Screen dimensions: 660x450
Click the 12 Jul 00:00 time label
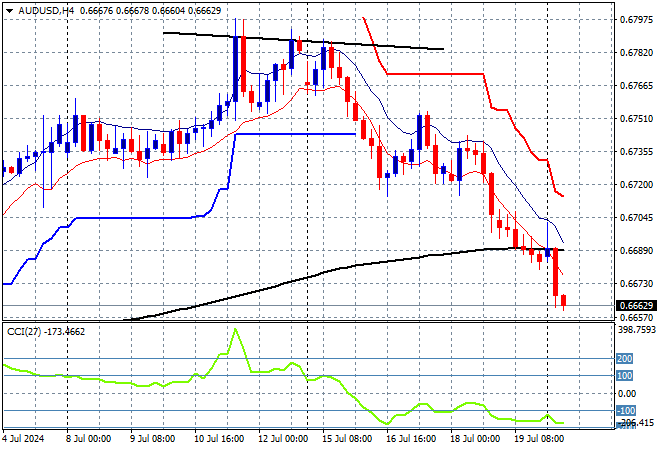point(283,439)
